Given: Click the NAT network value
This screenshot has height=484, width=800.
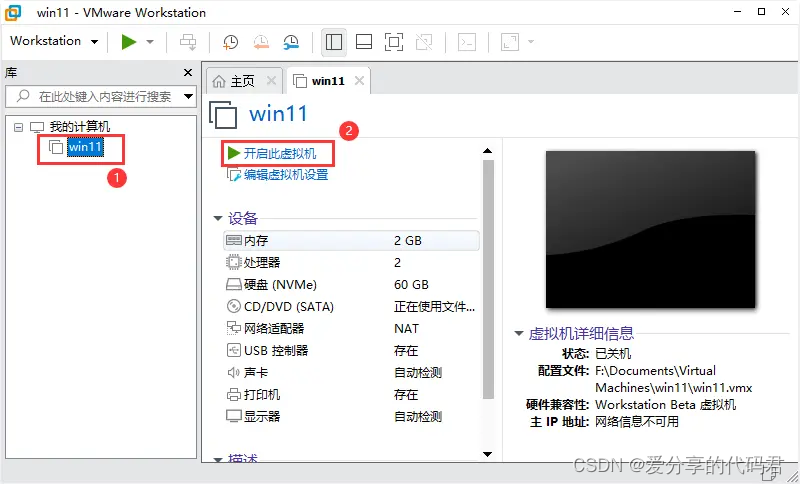Looking at the screenshot, I should tap(406, 328).
